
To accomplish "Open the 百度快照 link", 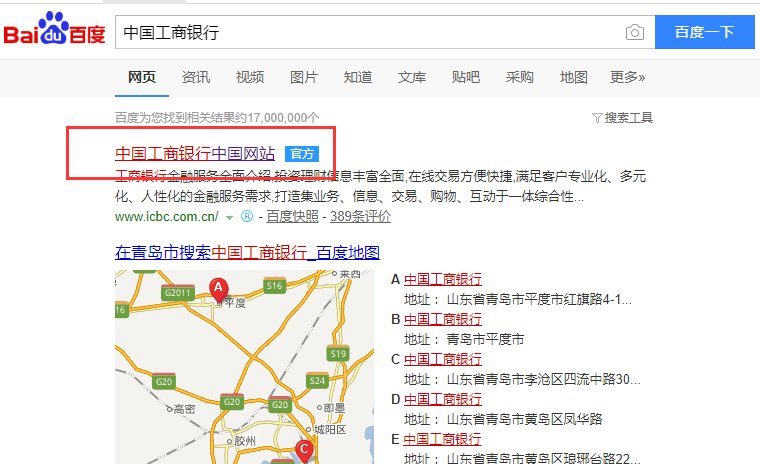I will (x=292, y=216).
